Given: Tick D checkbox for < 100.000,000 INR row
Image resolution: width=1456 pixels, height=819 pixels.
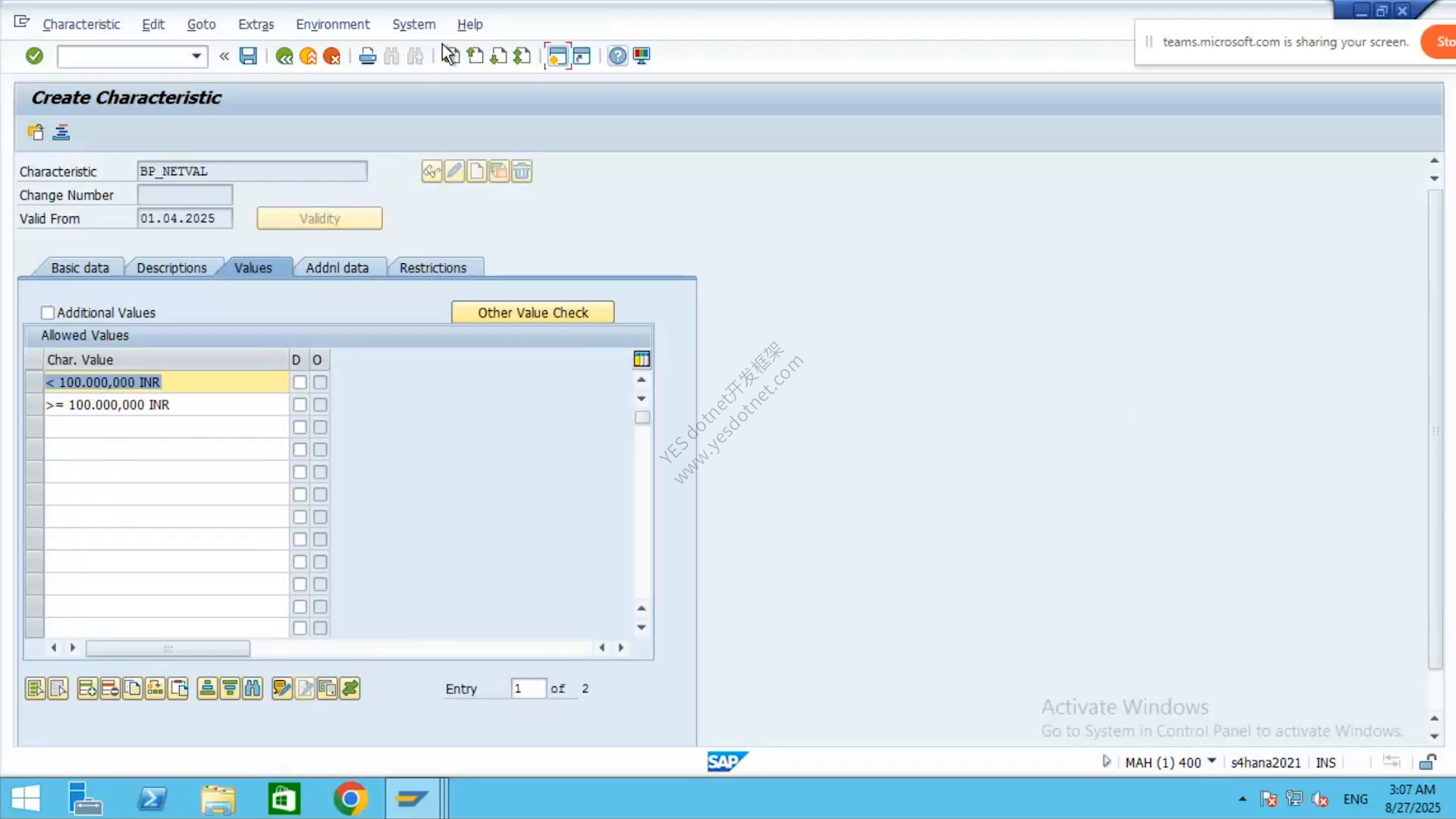Looking at the screenshot, I should click(x=300, y=382).
